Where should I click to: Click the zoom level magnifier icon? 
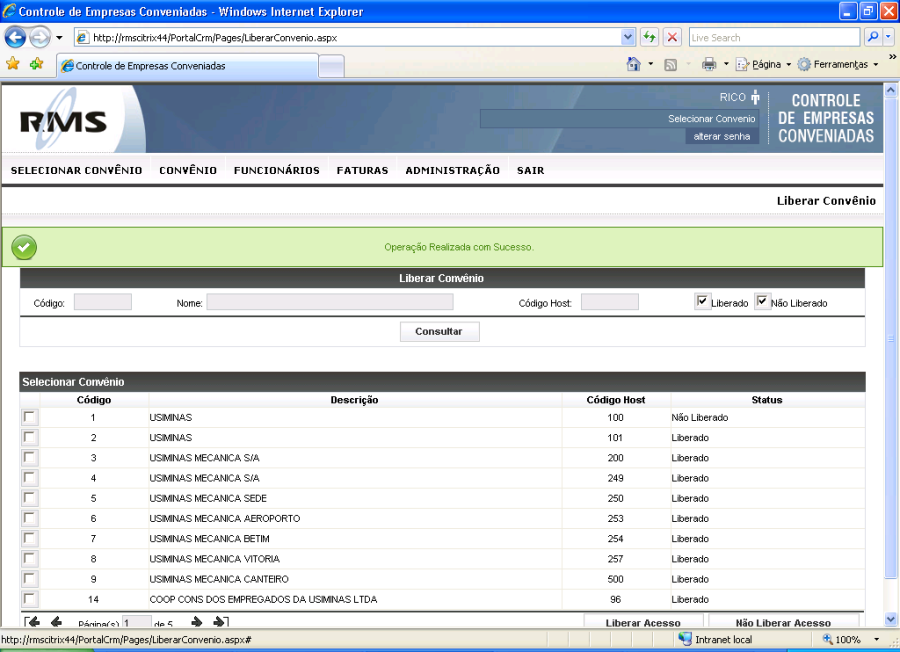click(x=828, y=639)
